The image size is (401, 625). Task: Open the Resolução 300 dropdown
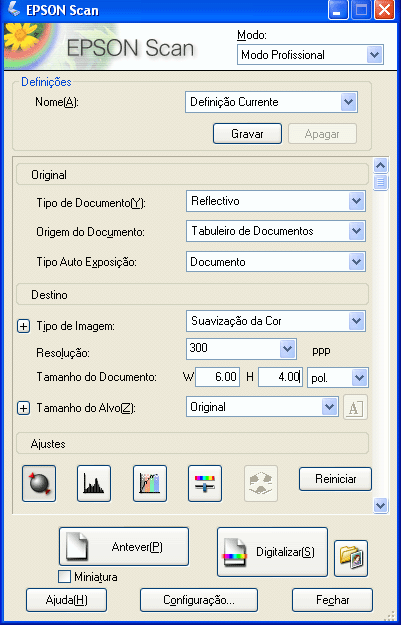coord(241,349)
